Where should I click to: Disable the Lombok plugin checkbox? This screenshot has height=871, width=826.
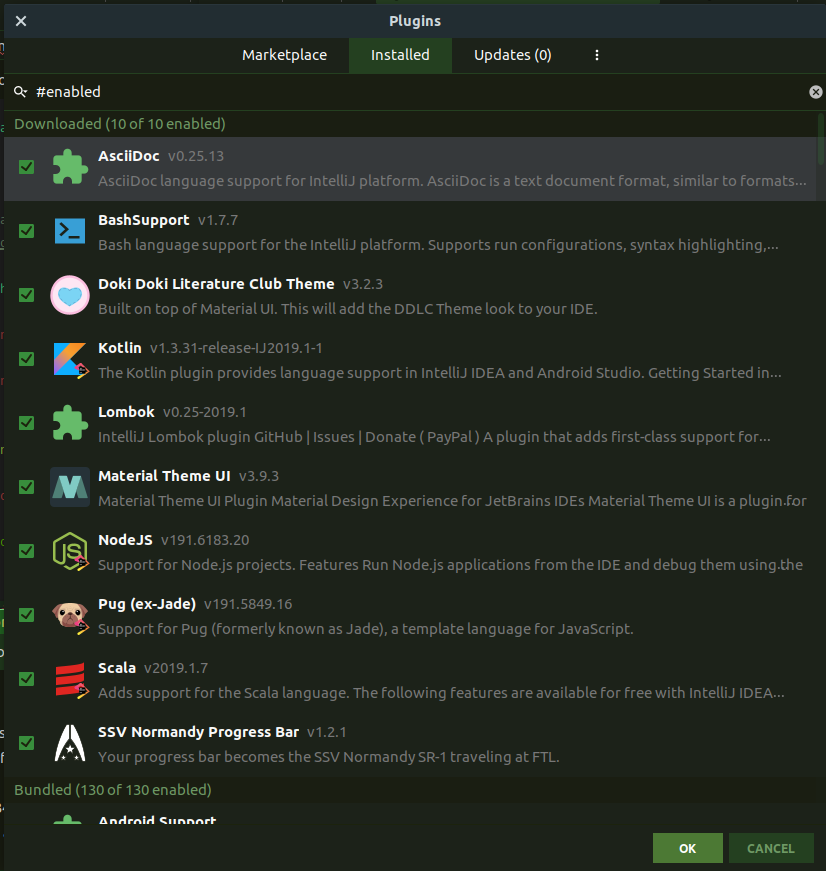[x=26, y=423]
